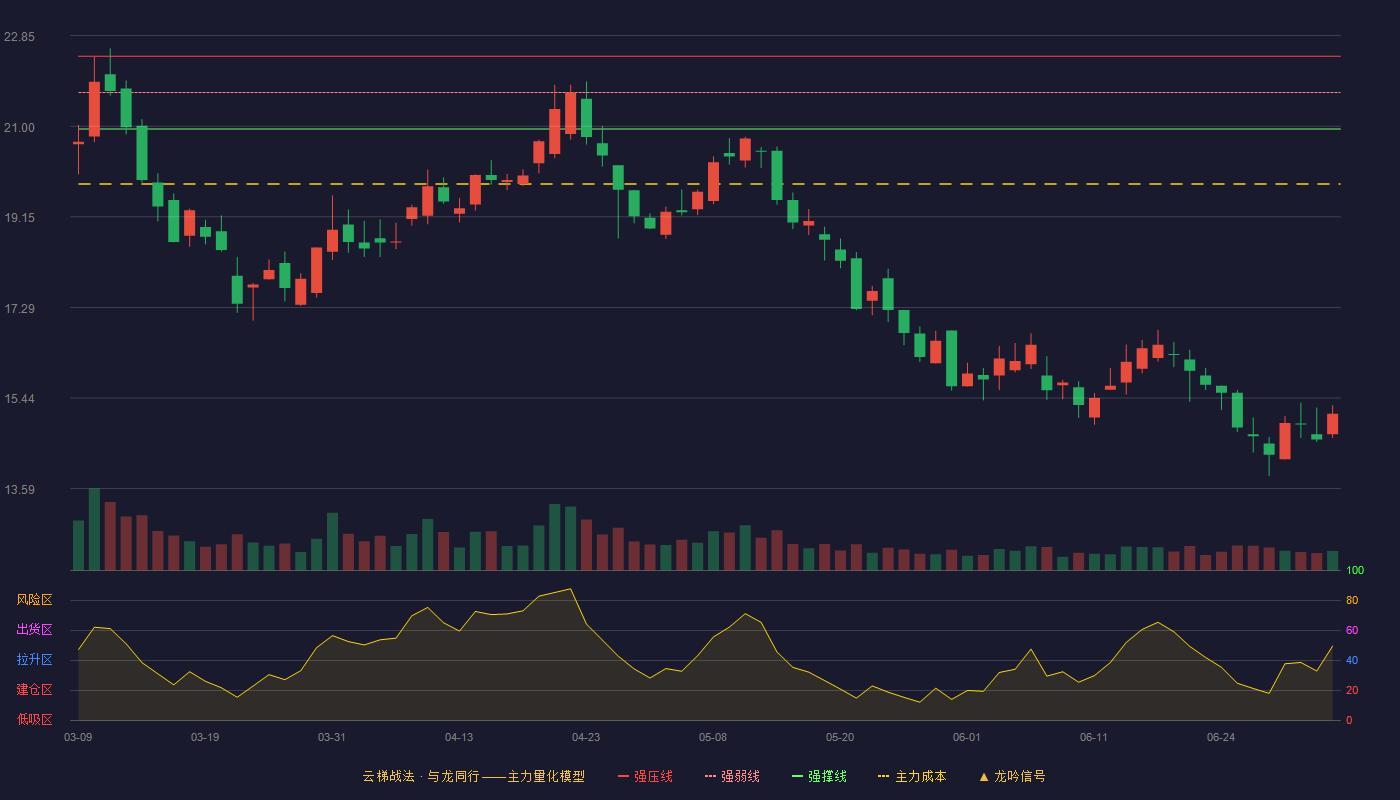Click the 建仓区 zone label
Image resolution: width=1400 pixels, height=800 pixels.
[34, 690]
